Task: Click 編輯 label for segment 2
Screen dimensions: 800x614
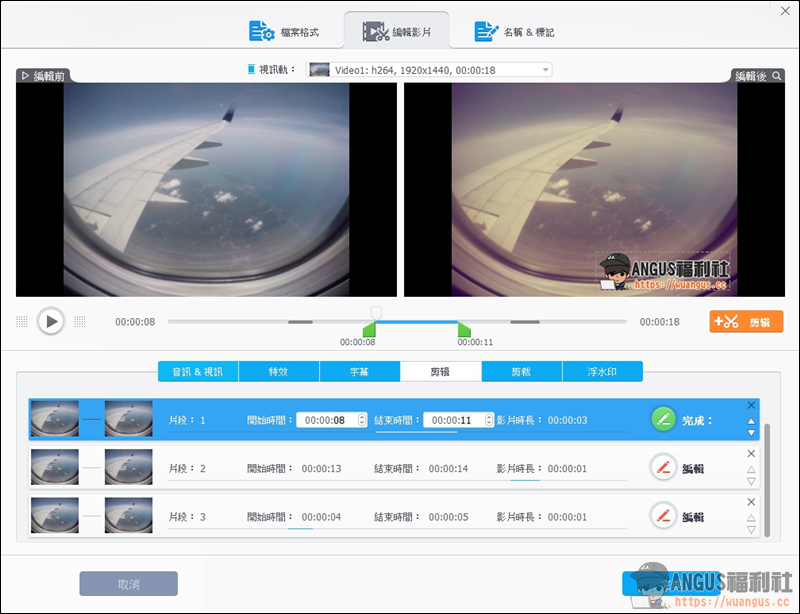Action: (x=693, y=469)
